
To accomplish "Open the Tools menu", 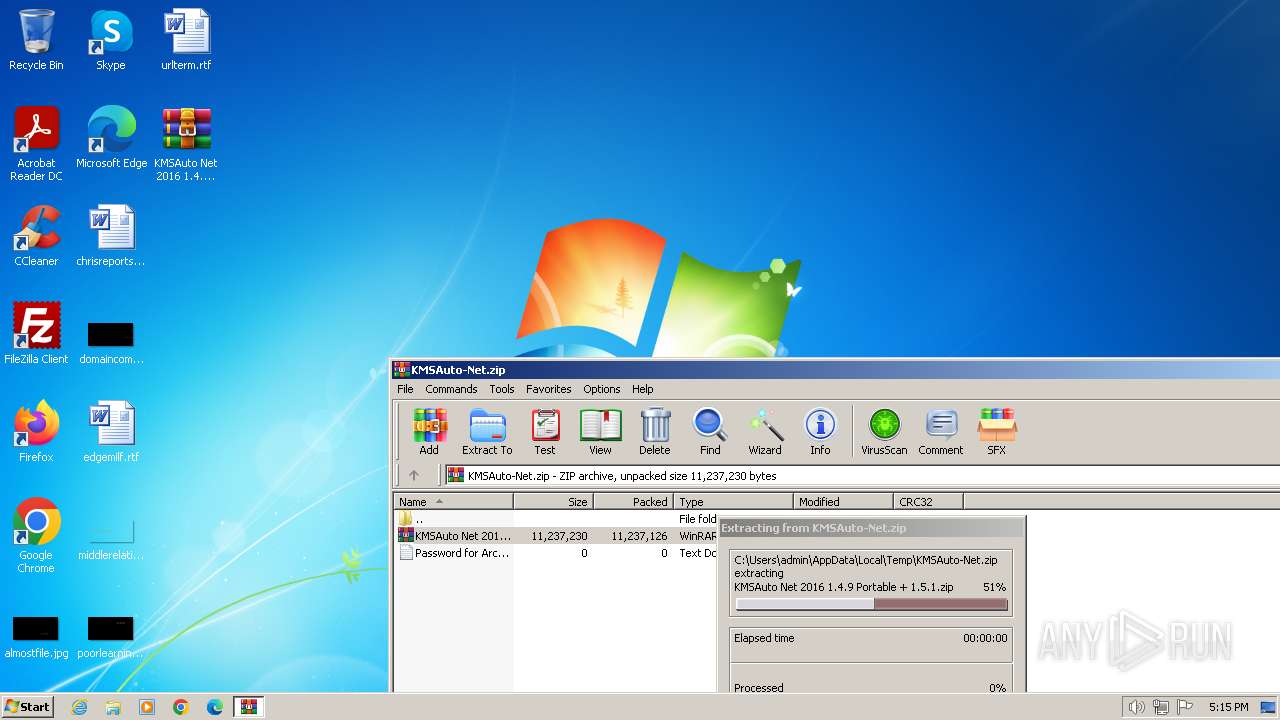I will (502, 389).
